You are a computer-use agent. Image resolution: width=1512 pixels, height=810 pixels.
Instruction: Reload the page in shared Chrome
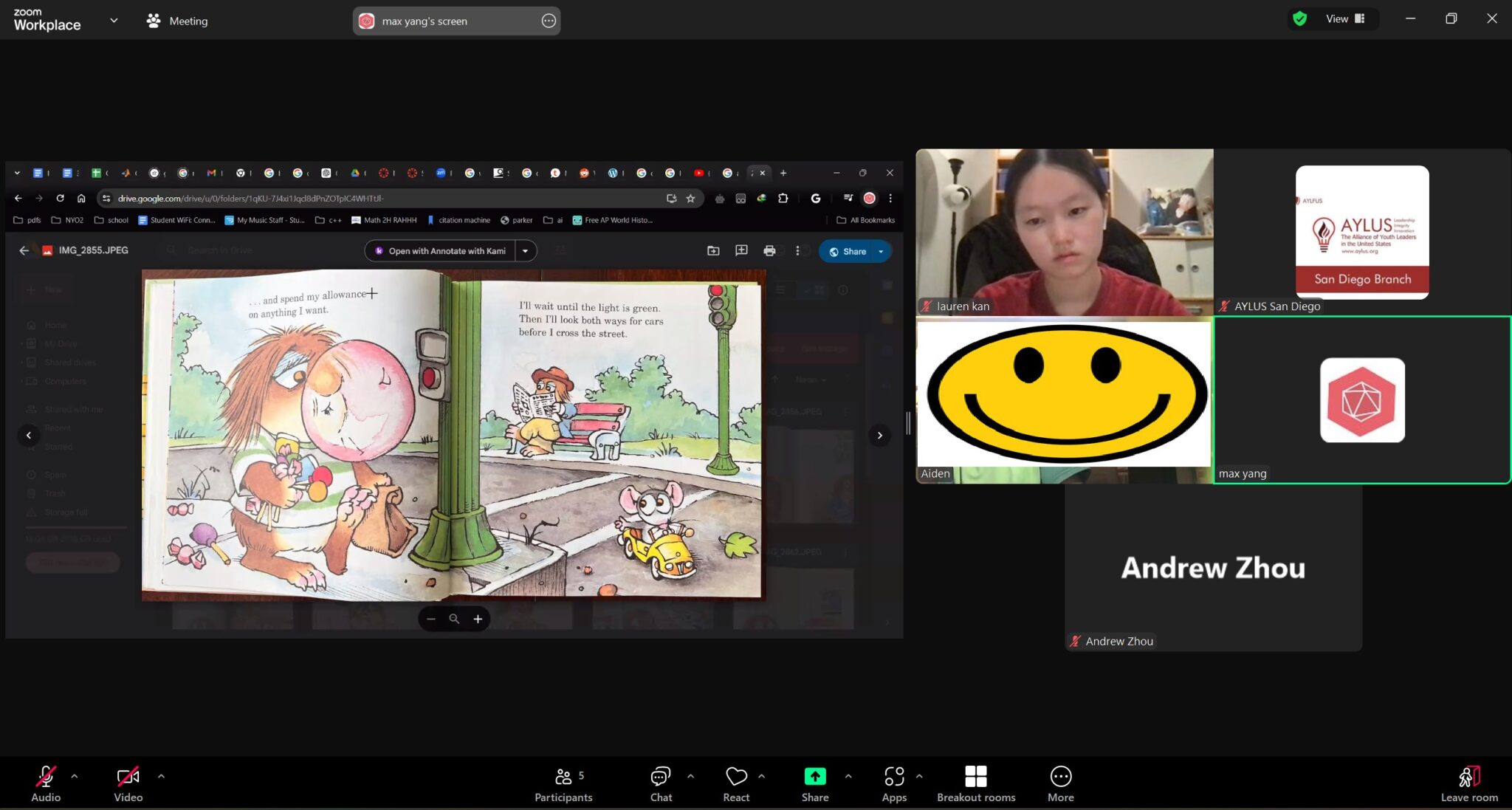click(61, 198)
